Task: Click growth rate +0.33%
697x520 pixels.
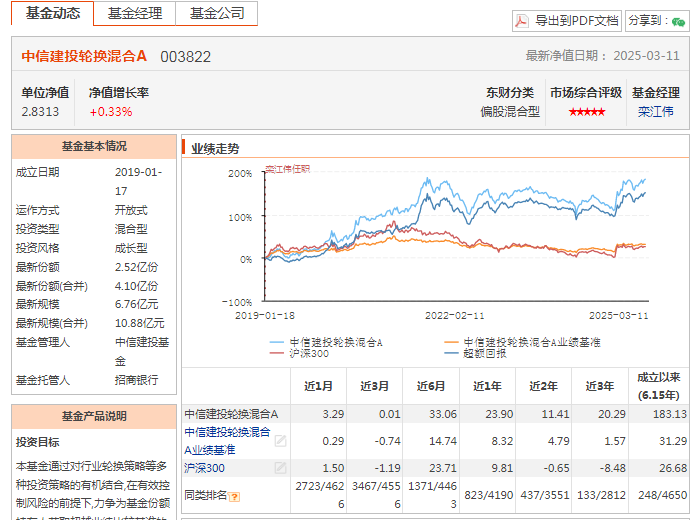Action: tap(111, 112)
